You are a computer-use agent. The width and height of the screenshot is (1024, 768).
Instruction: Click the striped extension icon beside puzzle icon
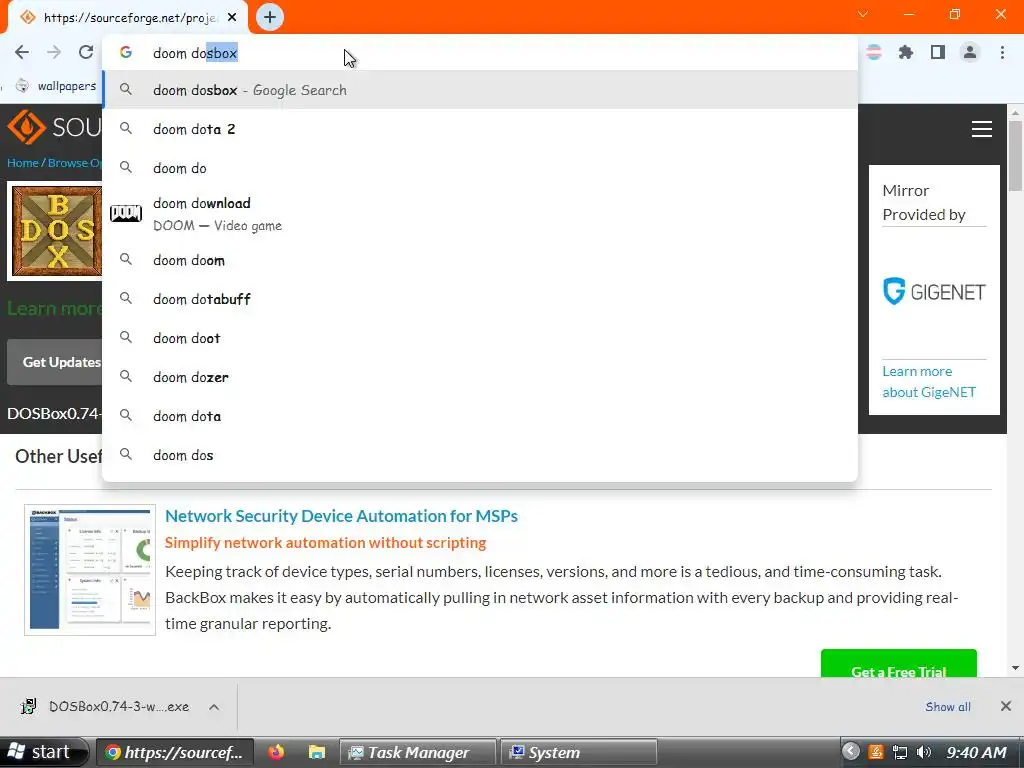pyautogui.click(x=873, y=52)
